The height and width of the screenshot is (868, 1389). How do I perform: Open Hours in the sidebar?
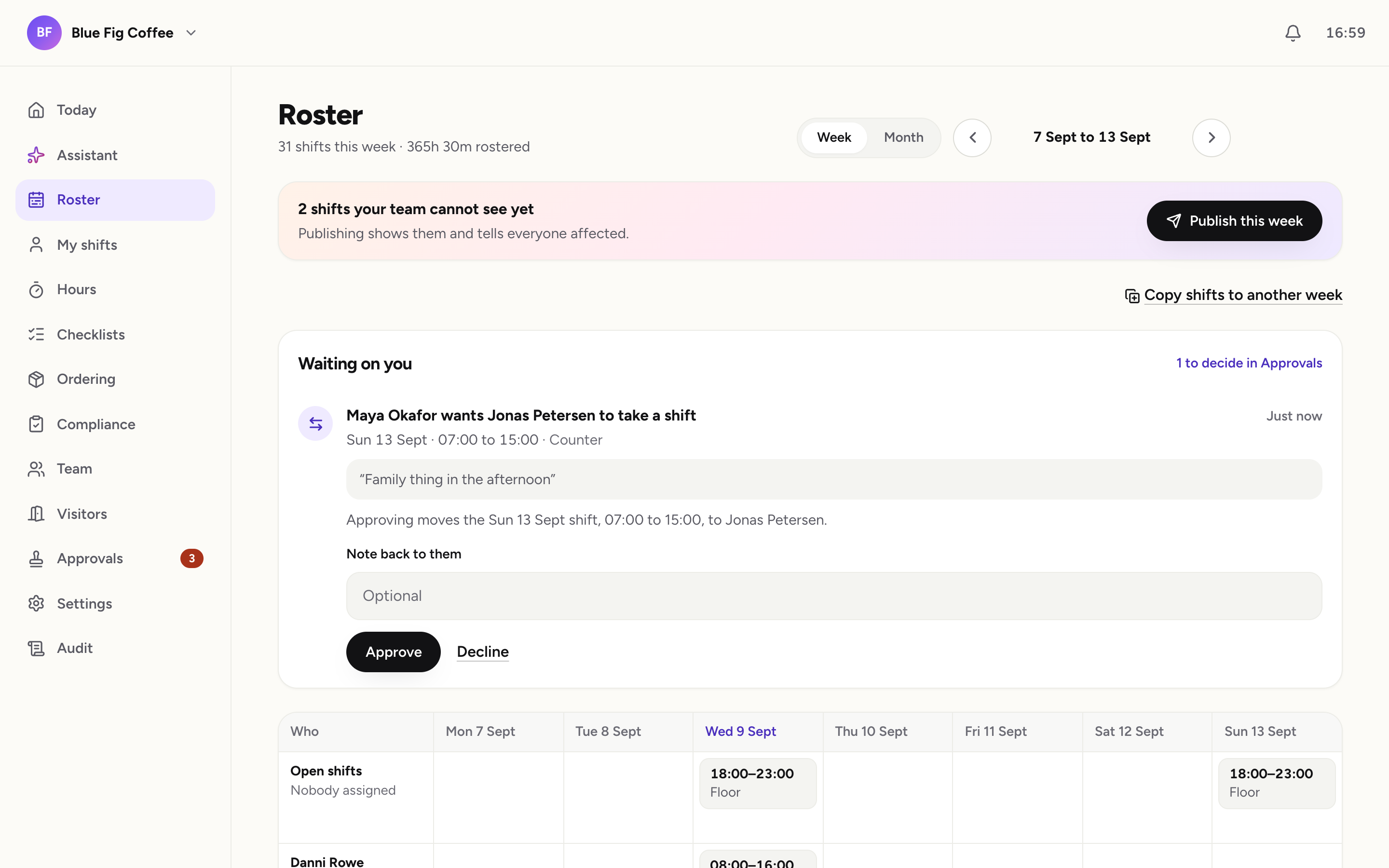point(115,289)
